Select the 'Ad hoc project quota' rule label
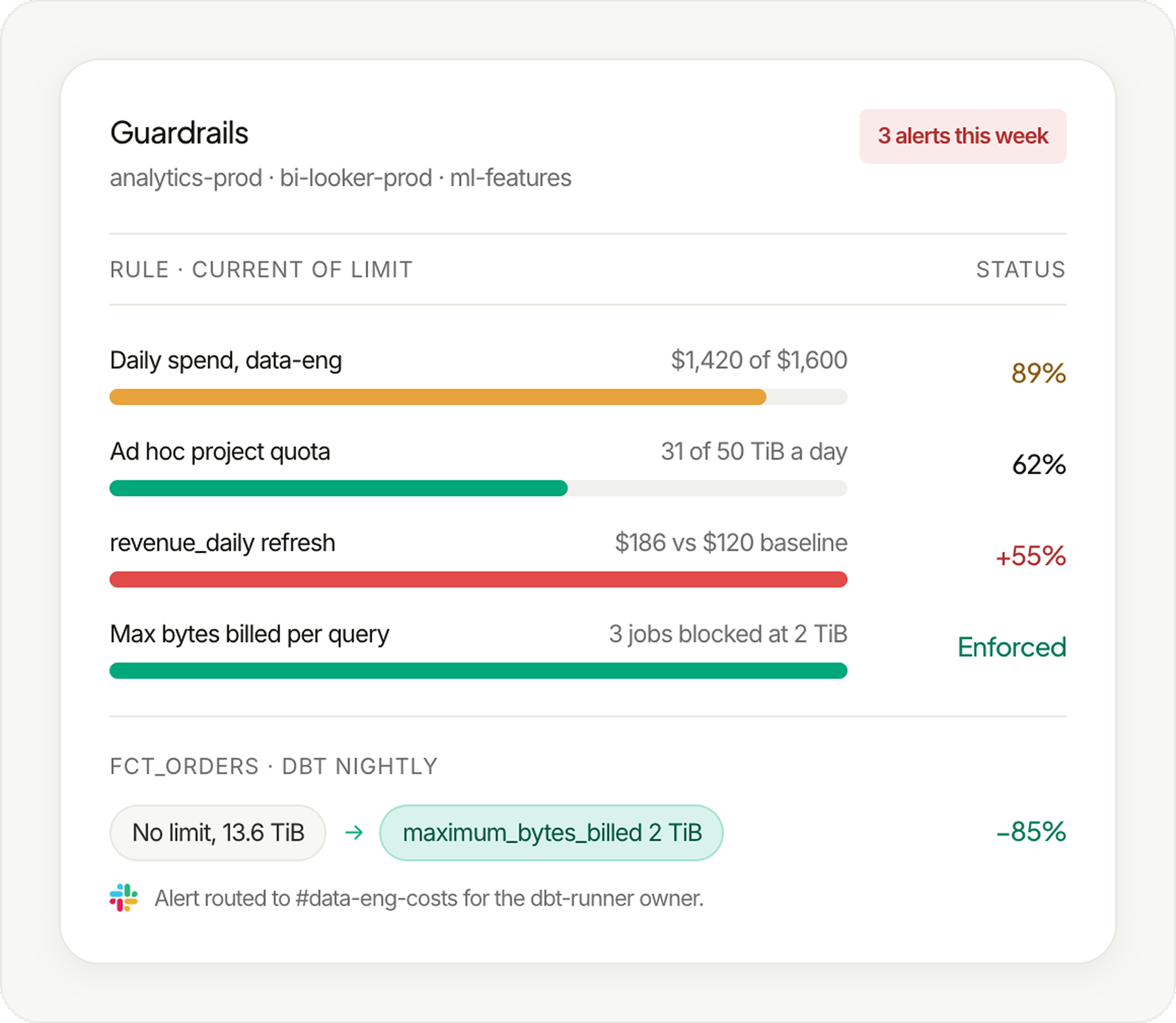The height and width of the screenshot is (1023, 1176). (x=220, y=452)
